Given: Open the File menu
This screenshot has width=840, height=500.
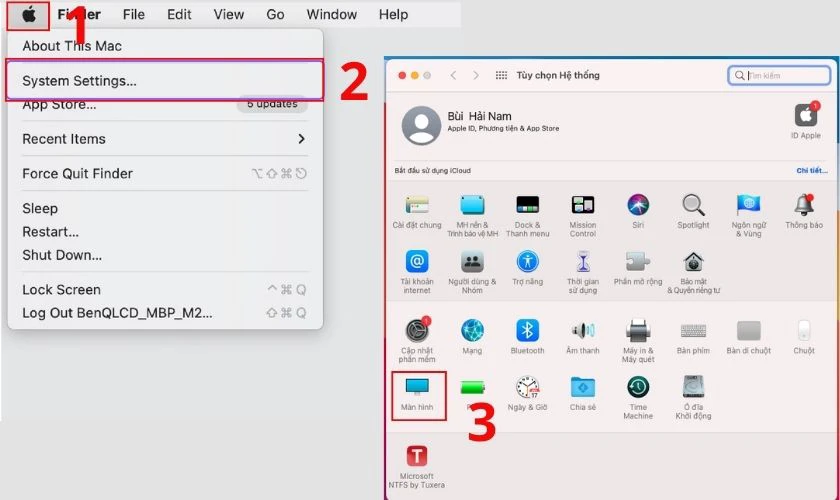Looking at the screenshot, I should click(x=133, y=14).
